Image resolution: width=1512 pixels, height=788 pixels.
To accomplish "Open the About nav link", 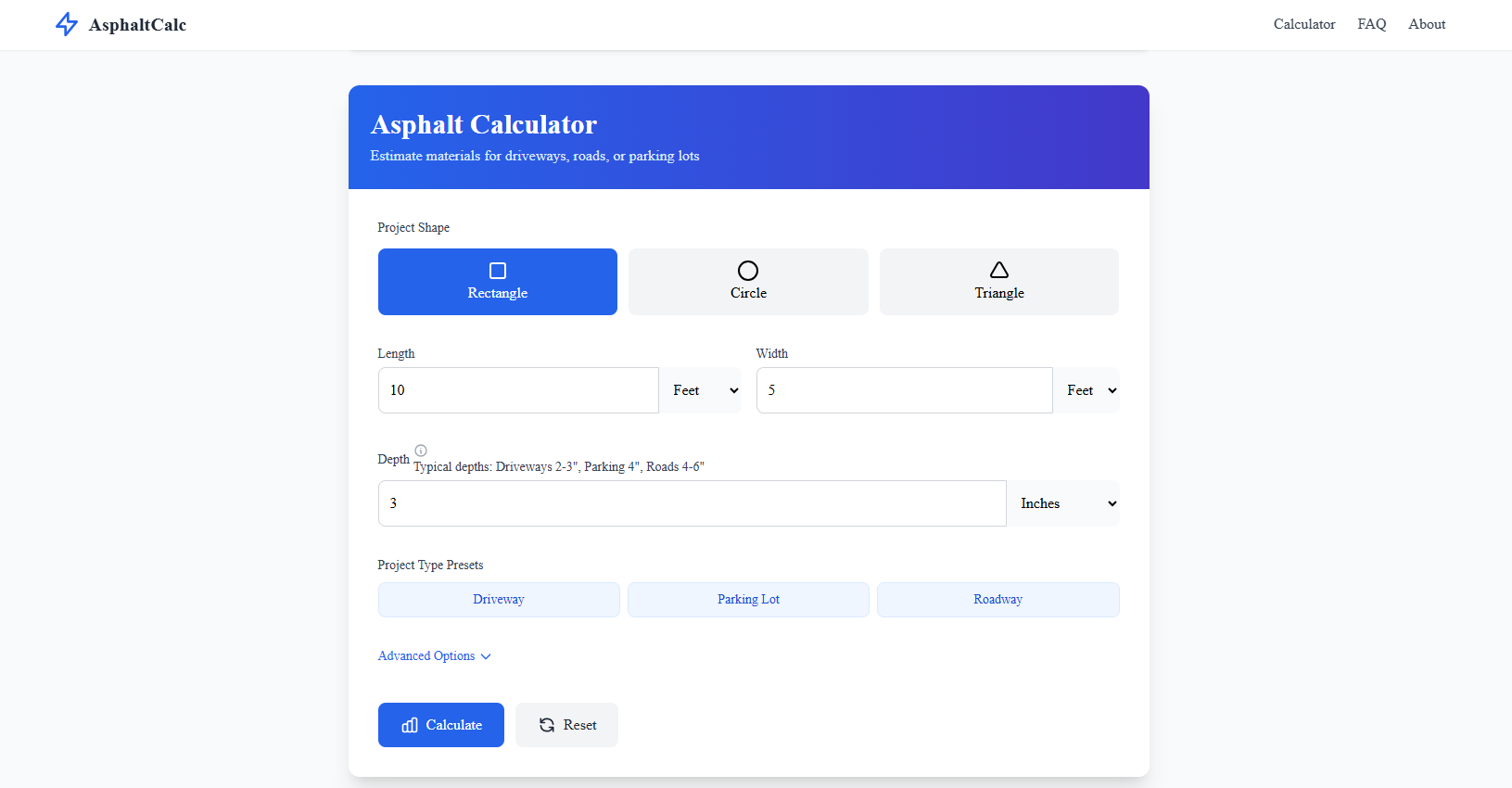I will pyautogui.click(x=1426, y=24).
